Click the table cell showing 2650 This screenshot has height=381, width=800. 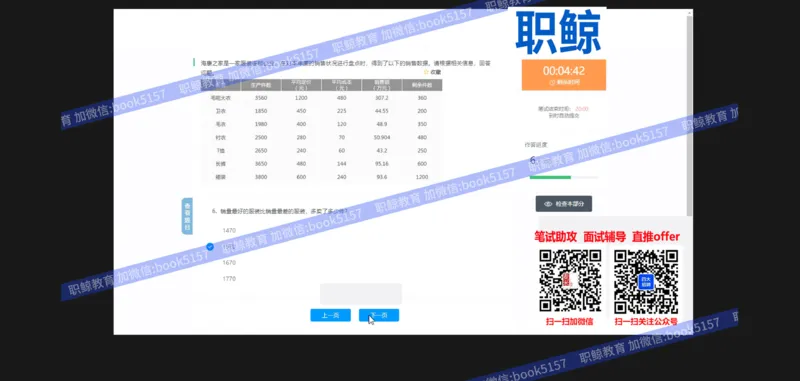tap(261, 151)
